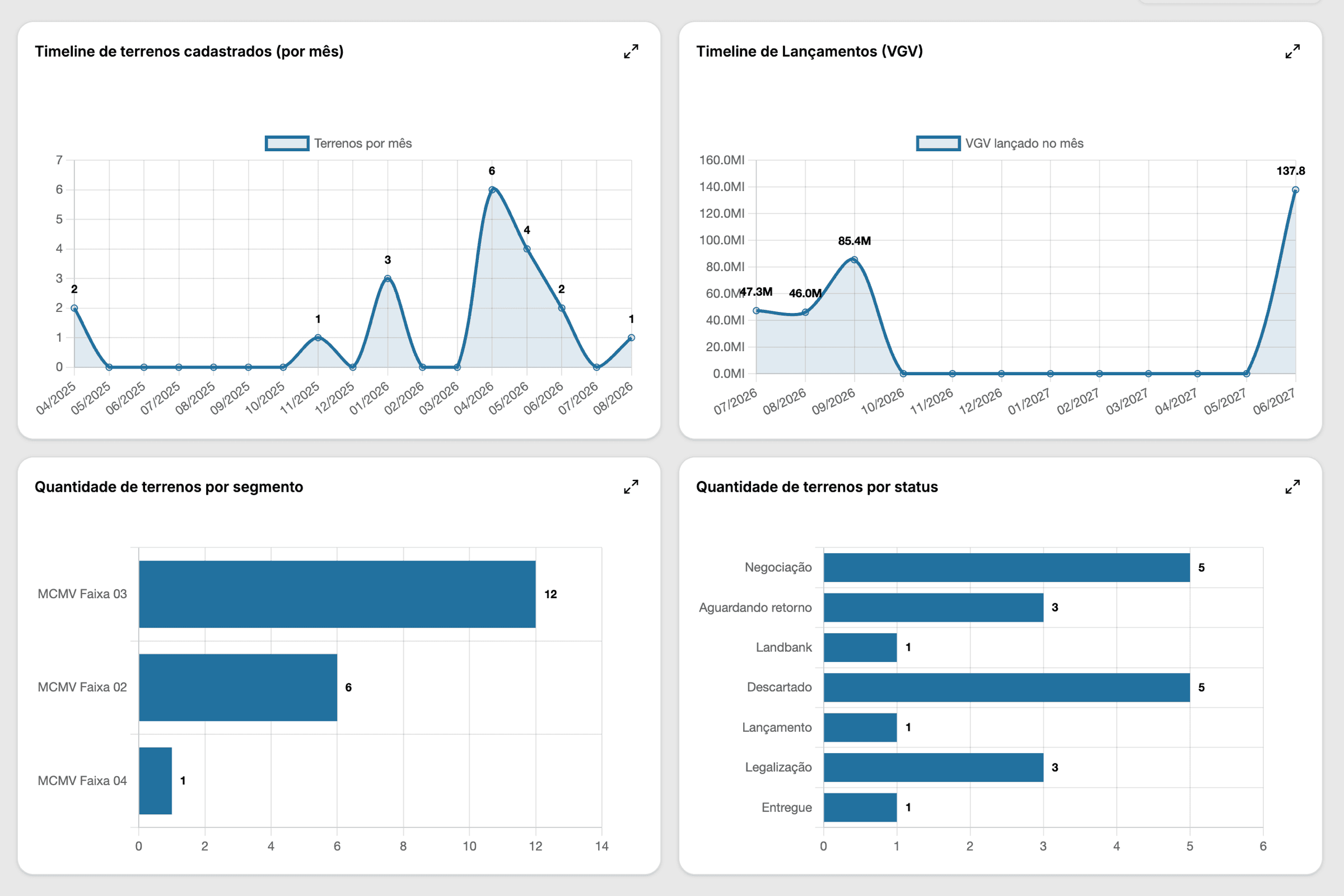The width and height of the screenshot is (1344, 896).
Task: Click the '12' value label on Faixa 03
Action: tap(550, 594)
